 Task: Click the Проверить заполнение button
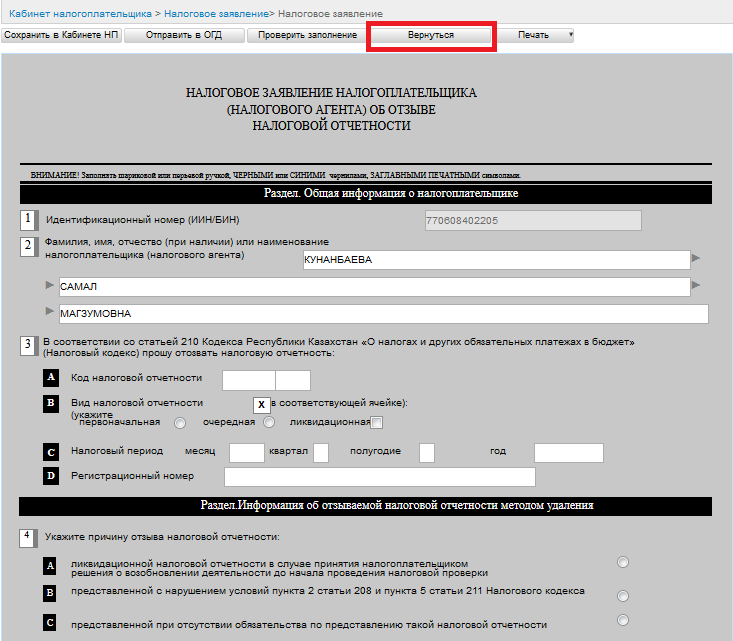point(307,35)
